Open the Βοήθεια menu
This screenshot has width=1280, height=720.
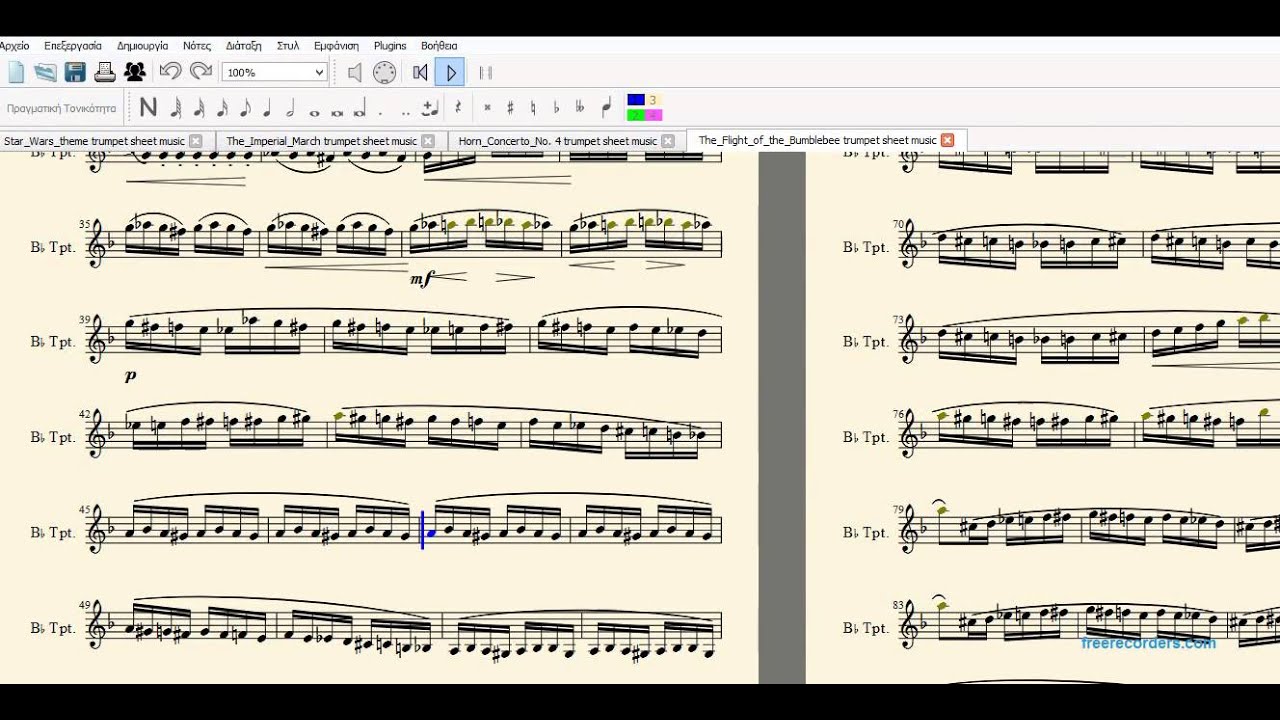pos(439,46)
